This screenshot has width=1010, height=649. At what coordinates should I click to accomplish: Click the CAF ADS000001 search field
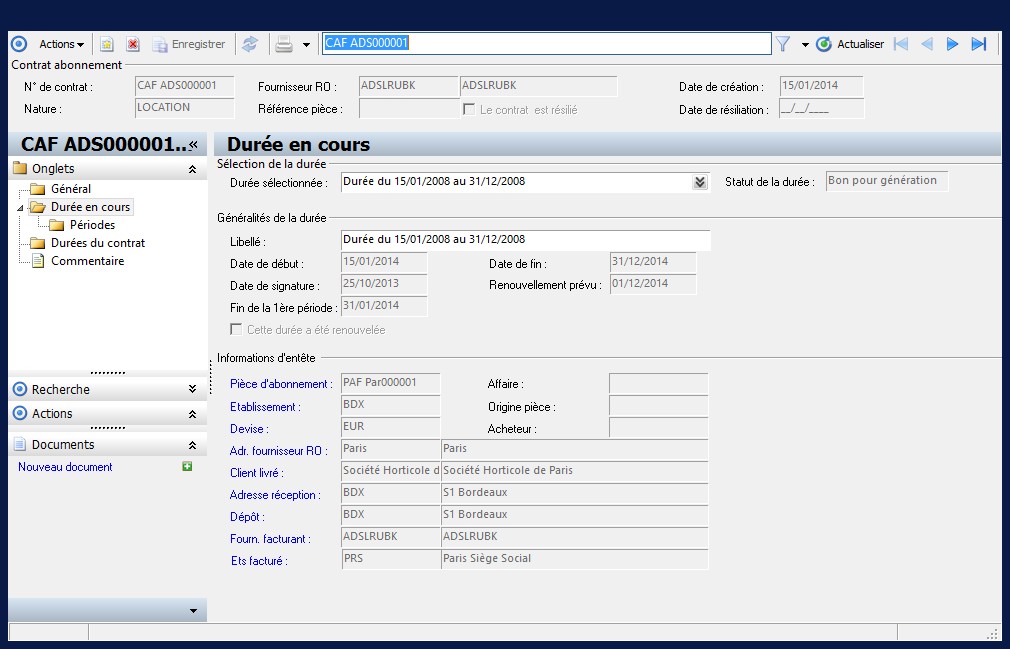[x=546, y=43]
